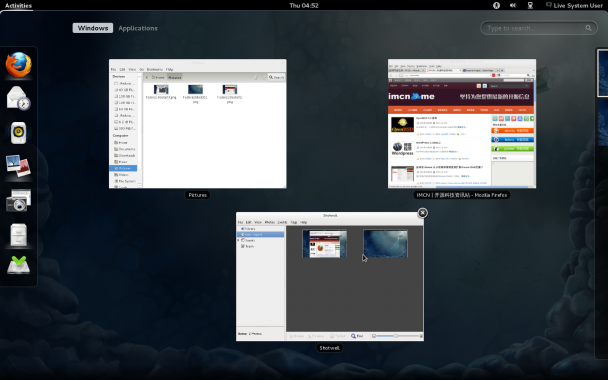Viewport: 608px width, 380px height.
Task: Select Documents in Pictures window sidebar
Action: click(x=124, y=149)
